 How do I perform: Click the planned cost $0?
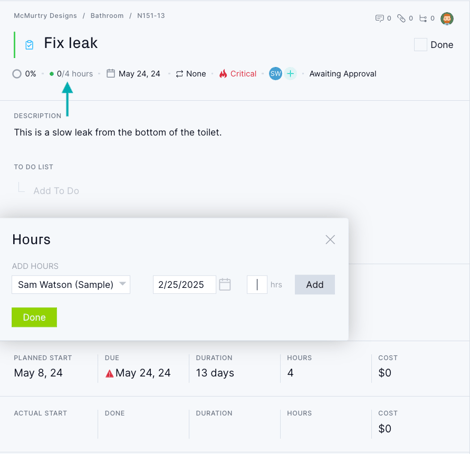point(385,373)
